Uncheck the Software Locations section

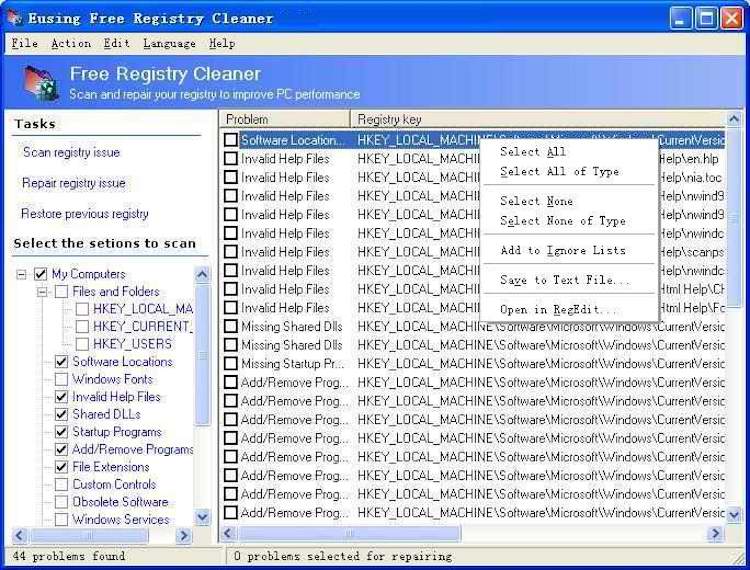coord(62,362)
